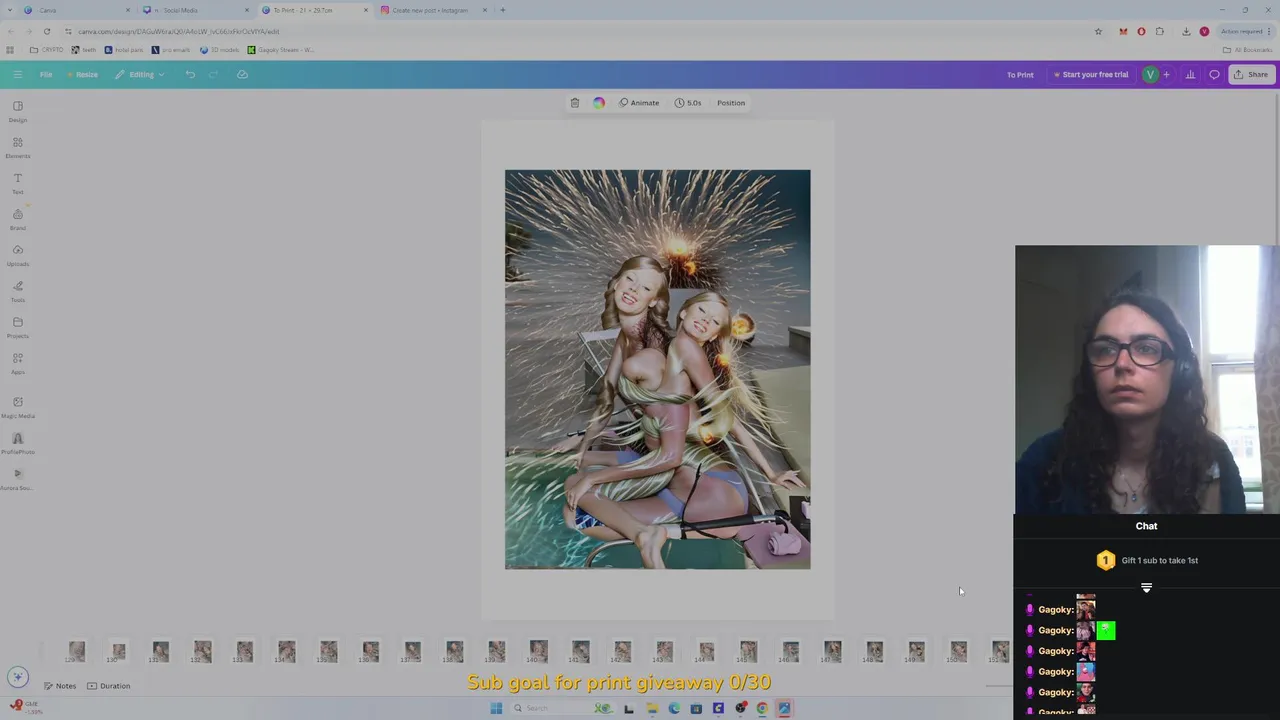Open the Uploads panel

pyautogui.click(x=17, y=255)
